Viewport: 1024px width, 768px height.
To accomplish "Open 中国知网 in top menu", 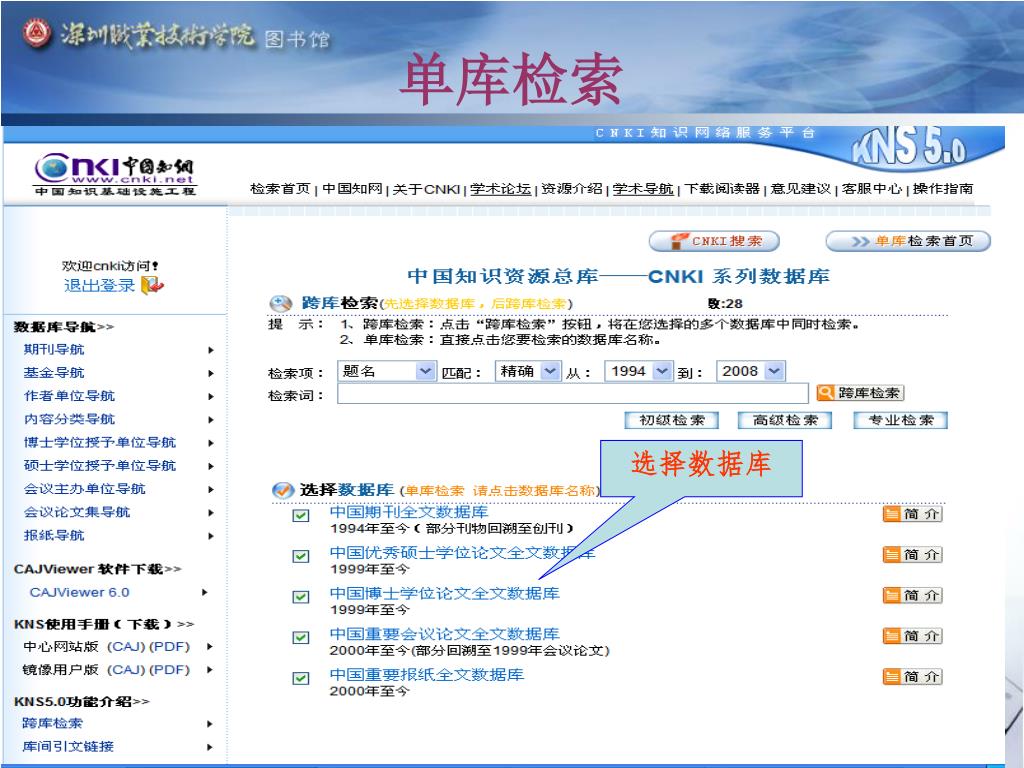I will click(x=352, y=189).
